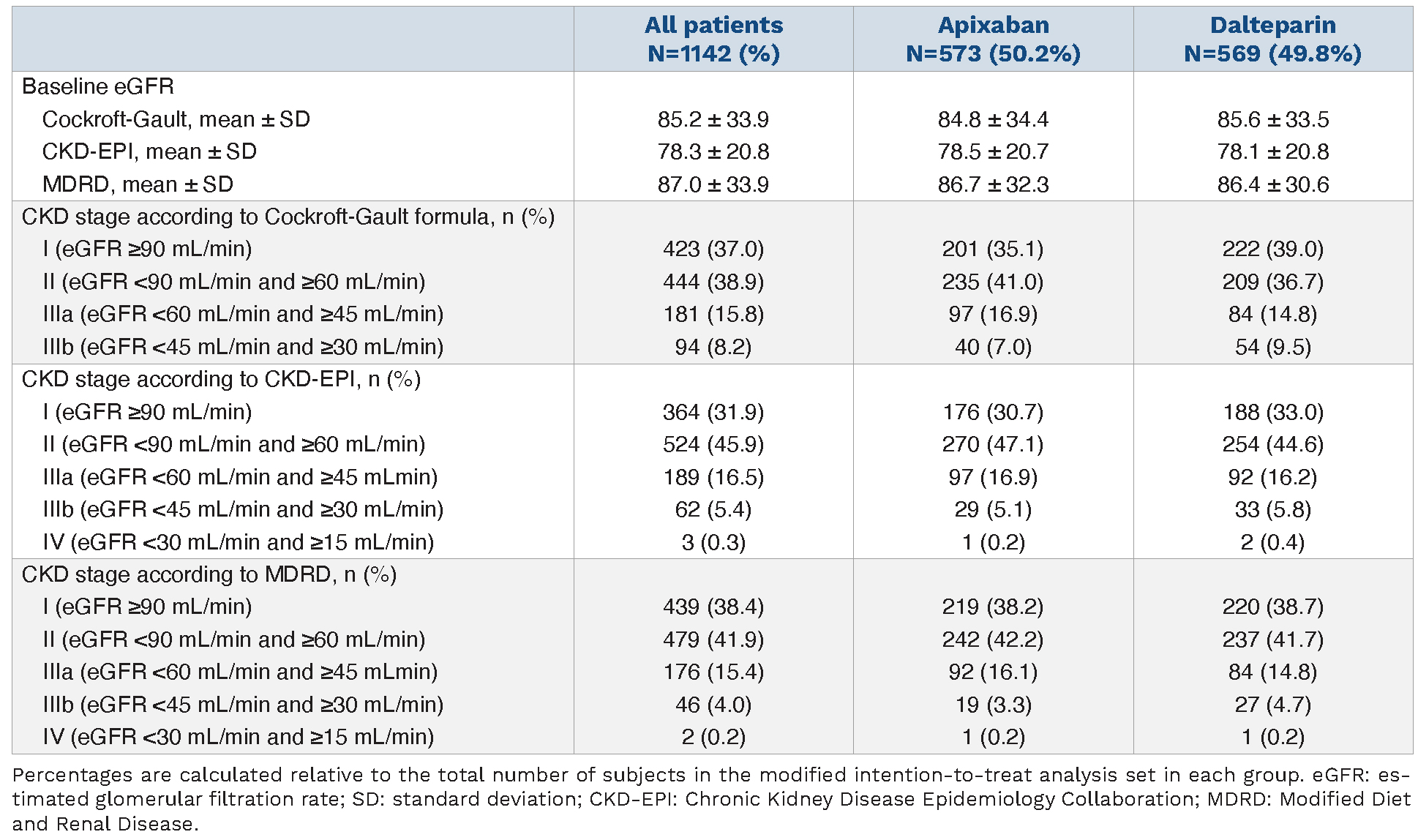1418x840 pixels.
Task: Click the footnote text below the table
Action: 711,798
